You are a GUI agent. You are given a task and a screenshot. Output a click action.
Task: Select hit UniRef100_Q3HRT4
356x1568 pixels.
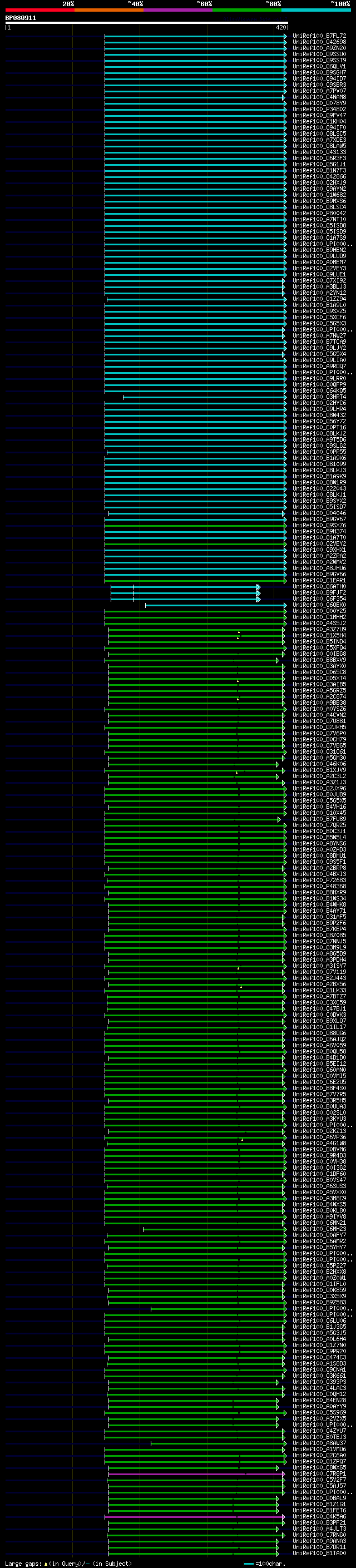[x=319, y=397]
